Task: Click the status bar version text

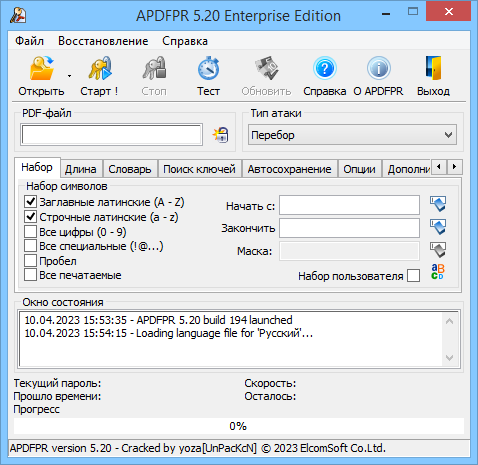Action: click(198, 448)
